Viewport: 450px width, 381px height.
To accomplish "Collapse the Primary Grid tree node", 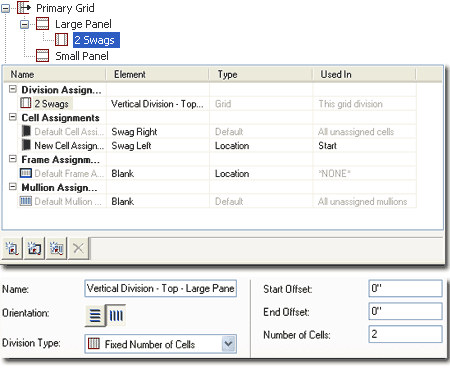I will tap(6, 8).
